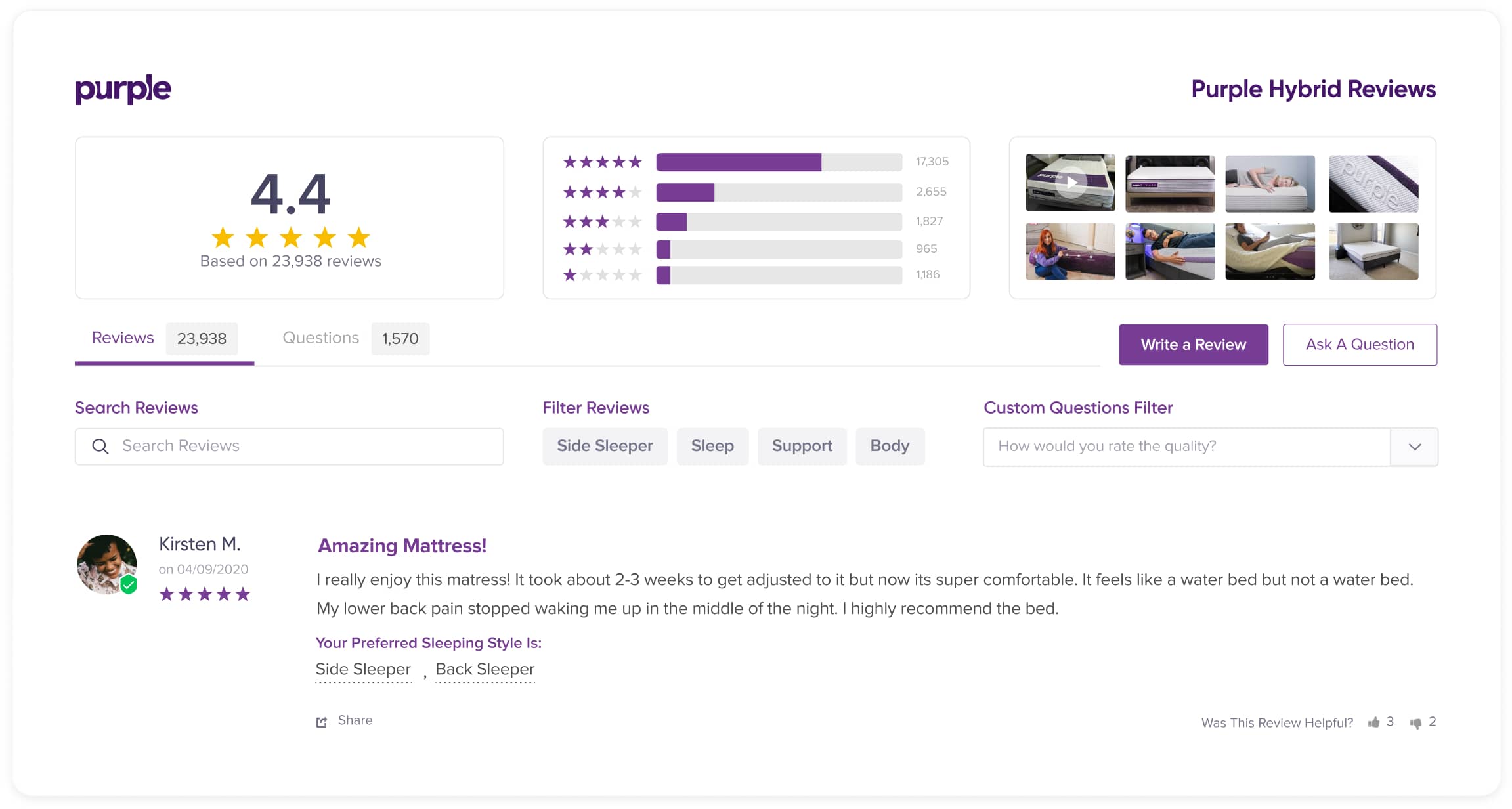Select the Body filter chip
The image size is (1512, 809).
click(x=890, y=447)
